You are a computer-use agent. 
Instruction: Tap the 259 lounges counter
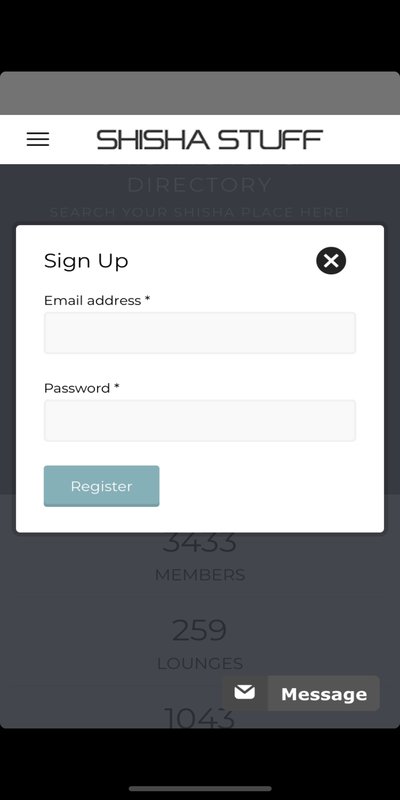pos(199,631)
